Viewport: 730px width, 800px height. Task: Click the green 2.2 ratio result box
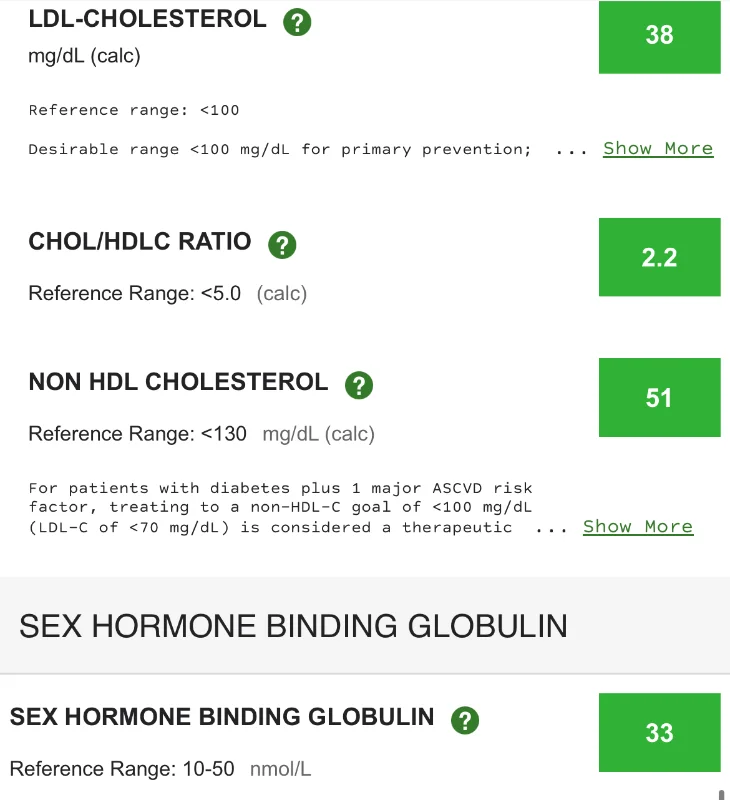(660, 257)
